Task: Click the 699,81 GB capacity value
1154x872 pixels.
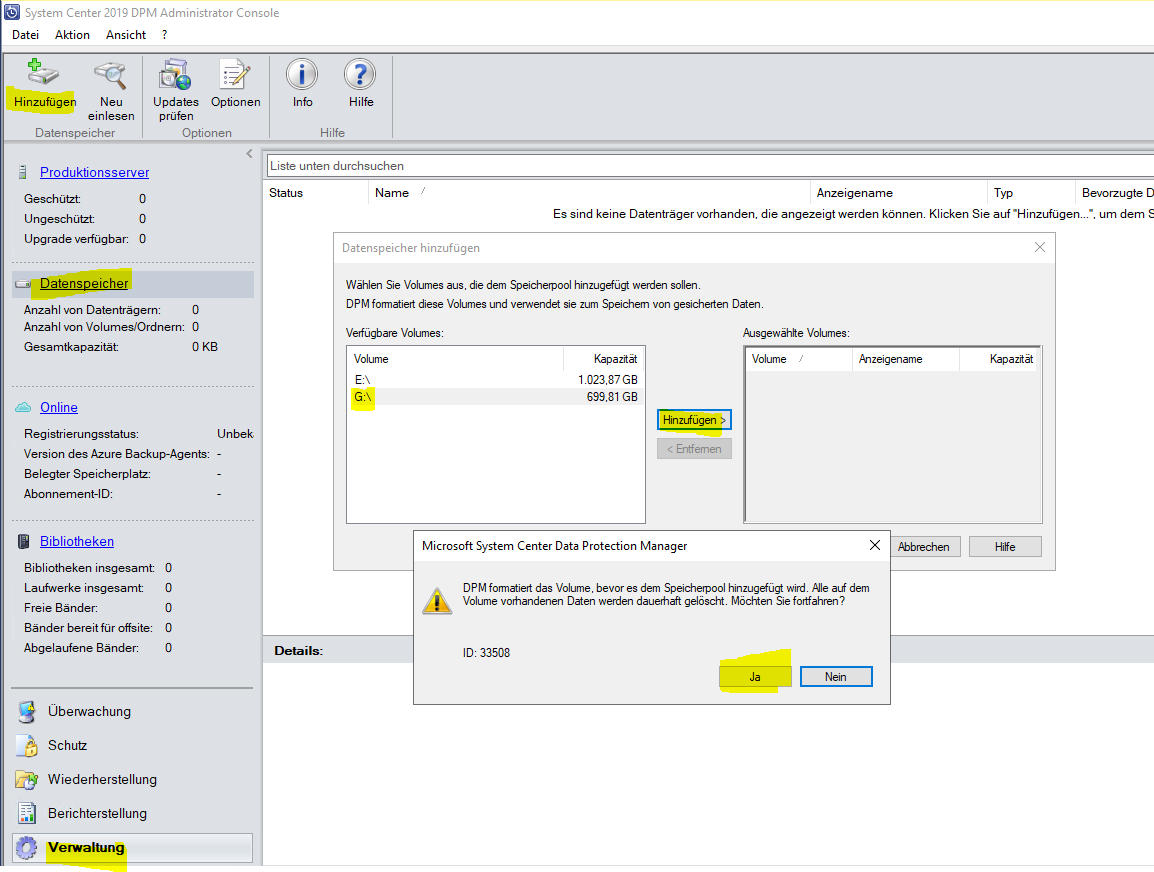Action: click(x=612, y=397)
